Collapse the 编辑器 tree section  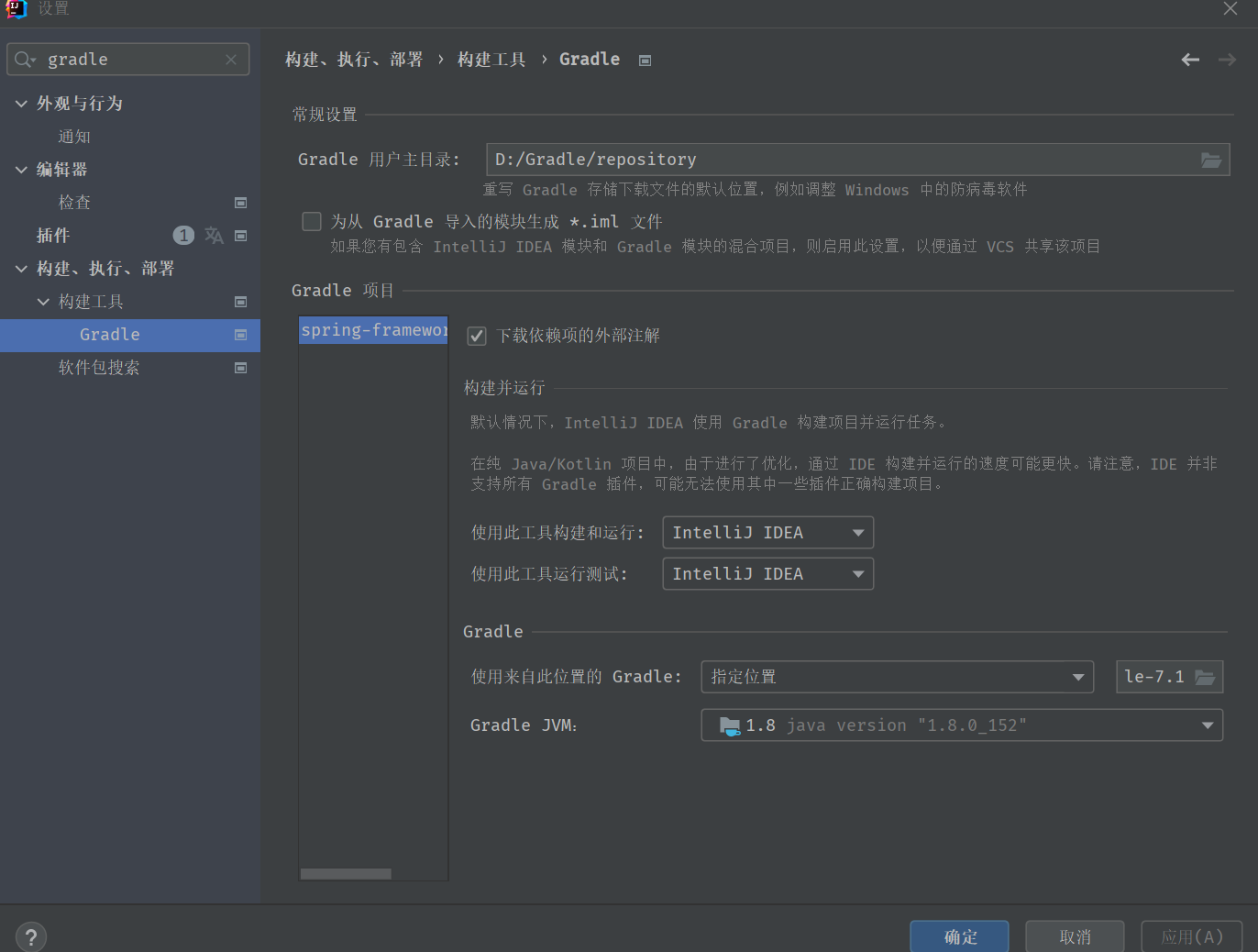21,170
